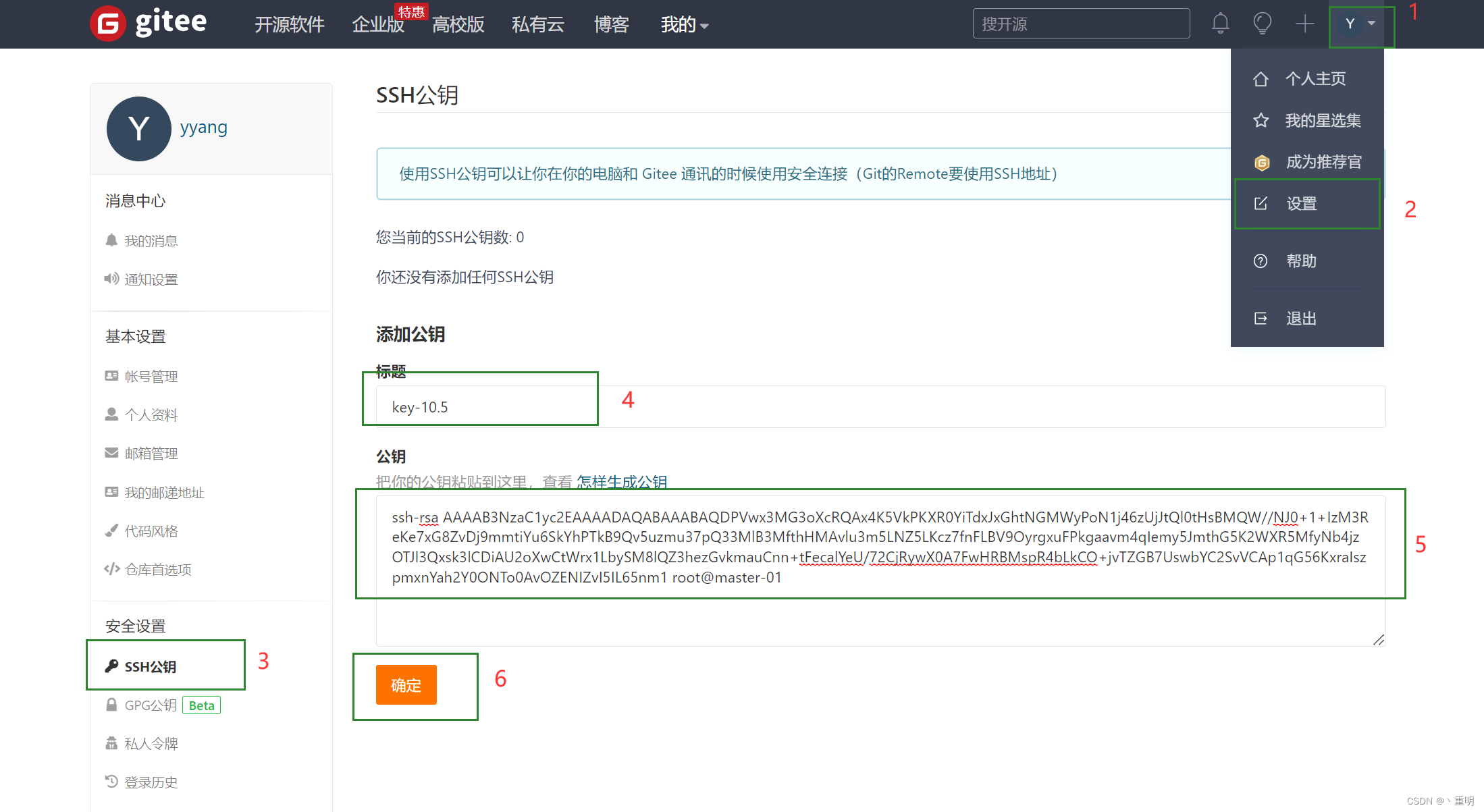This screenshot has width=1484, height=812.
Task: Click the Beta badge next to GPG公钥
Action: pyautogui.click(x=202, y=705)
